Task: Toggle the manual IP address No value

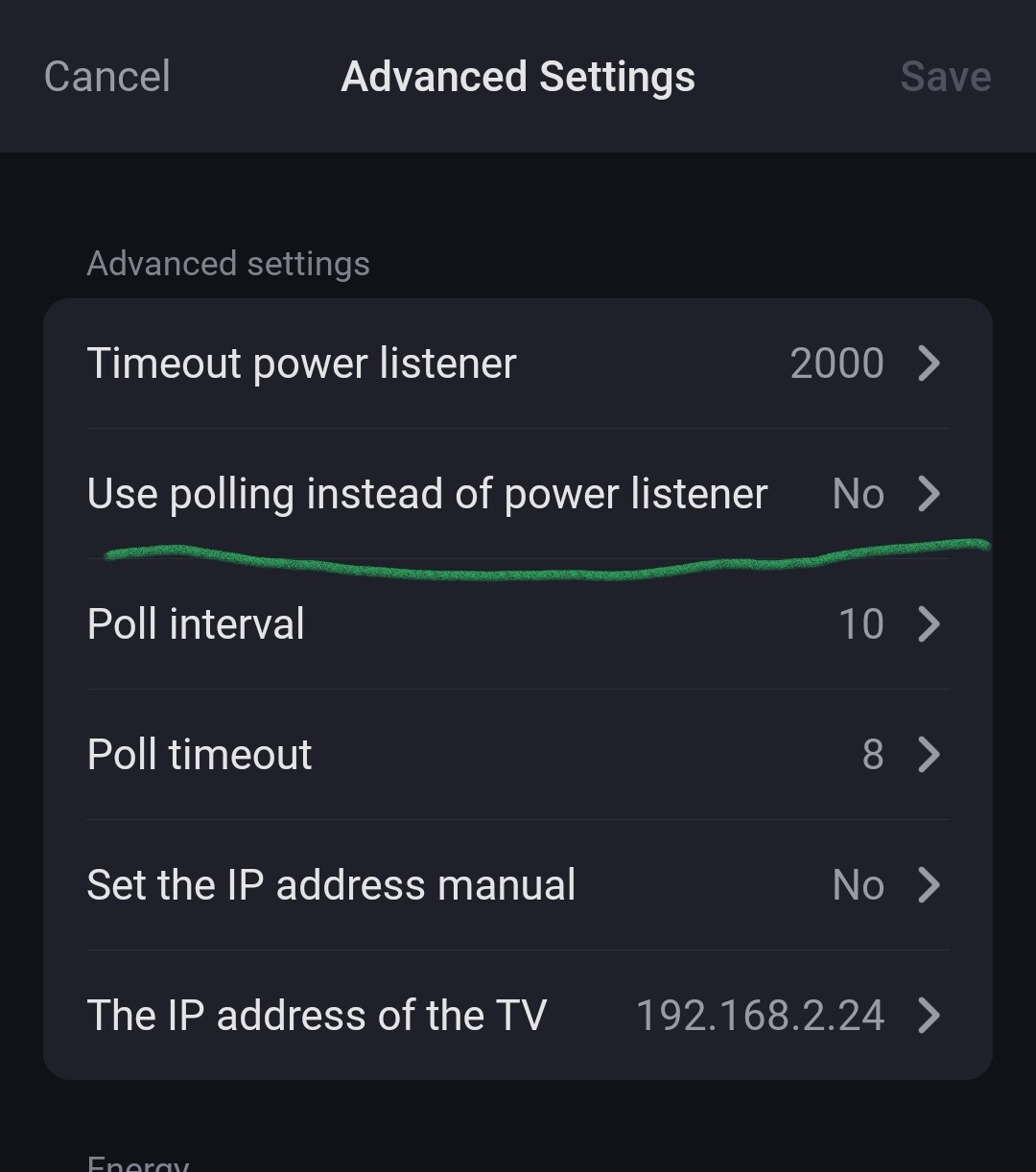Action: tap(858, 885)
